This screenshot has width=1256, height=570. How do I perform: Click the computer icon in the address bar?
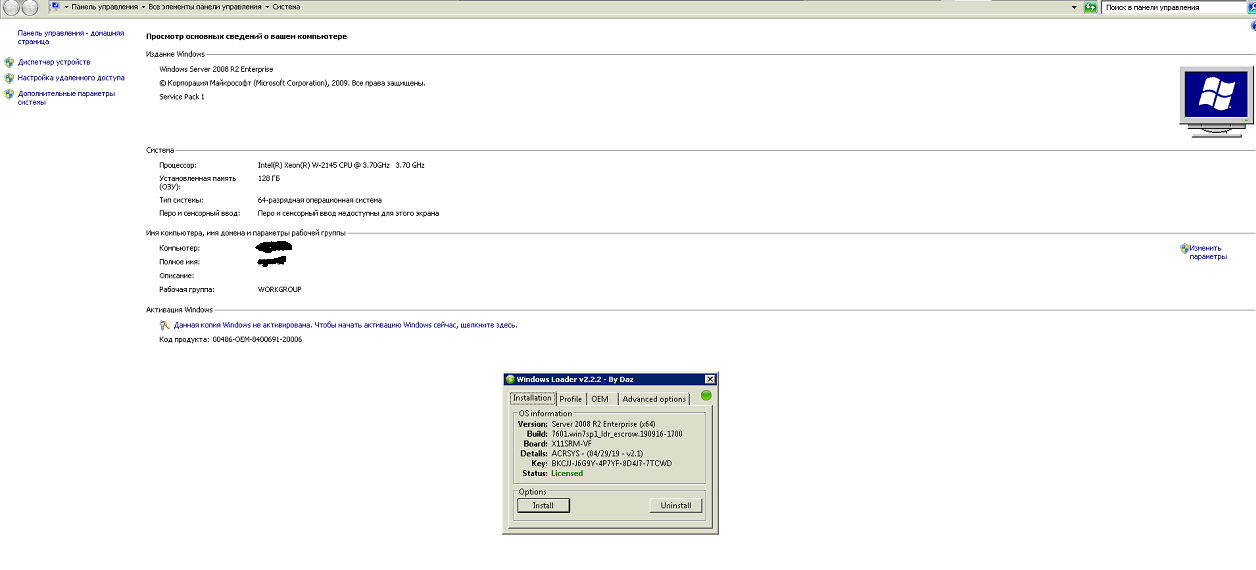click(54, 7)
